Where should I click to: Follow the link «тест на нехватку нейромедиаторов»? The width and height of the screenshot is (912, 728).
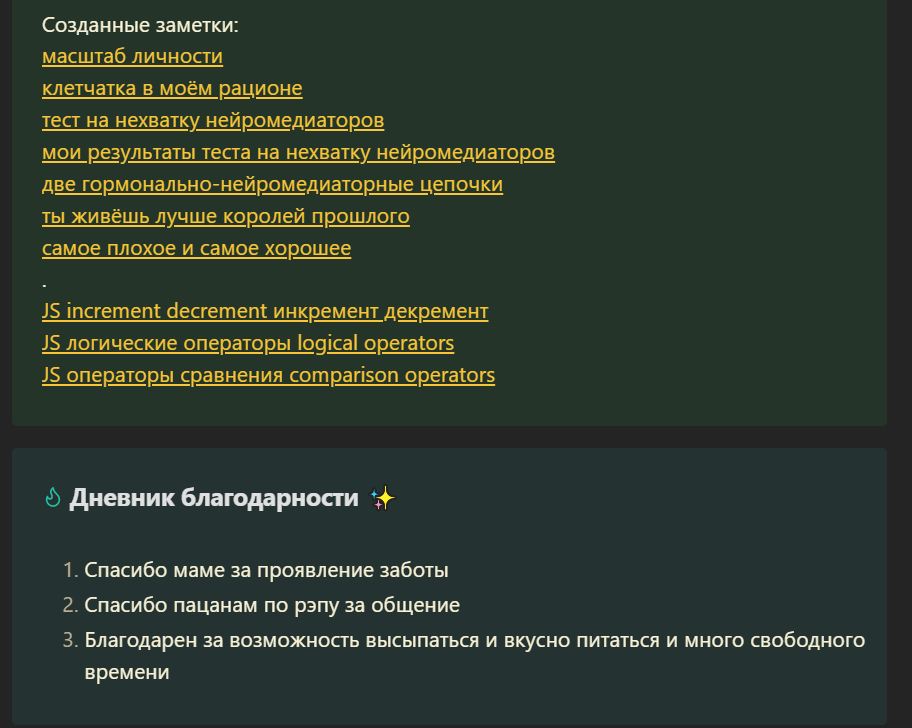(x=213, y=120)
